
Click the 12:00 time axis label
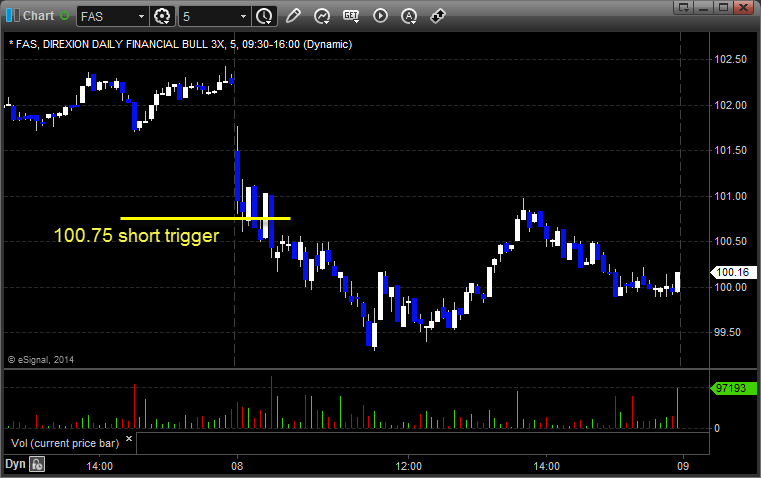[409, 466]
